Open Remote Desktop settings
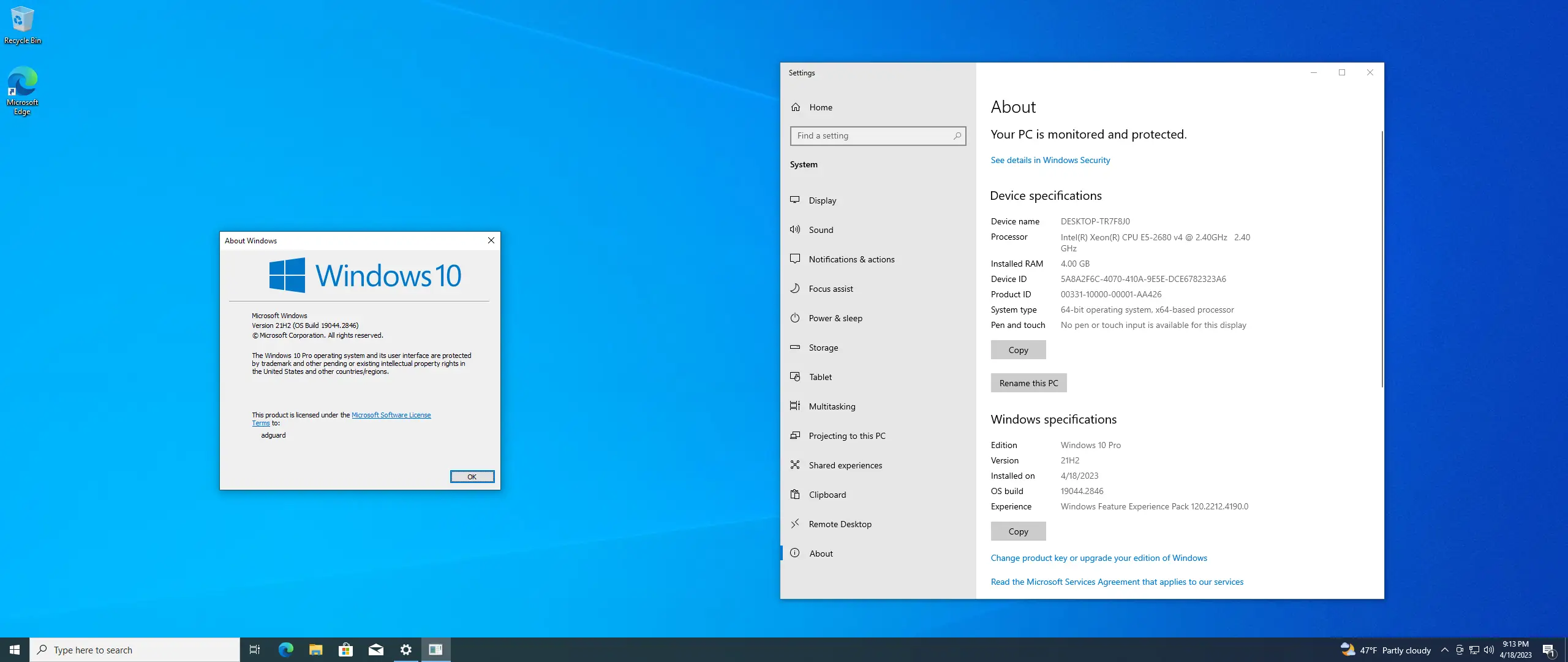 click(840, 523)
